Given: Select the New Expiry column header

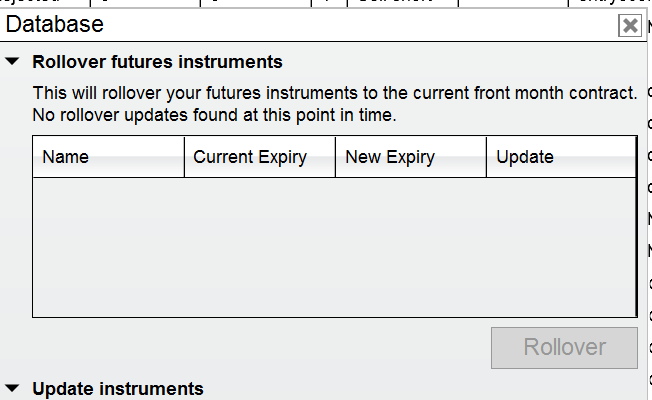Looking at the screenshot, I should (x=410, y=157).
